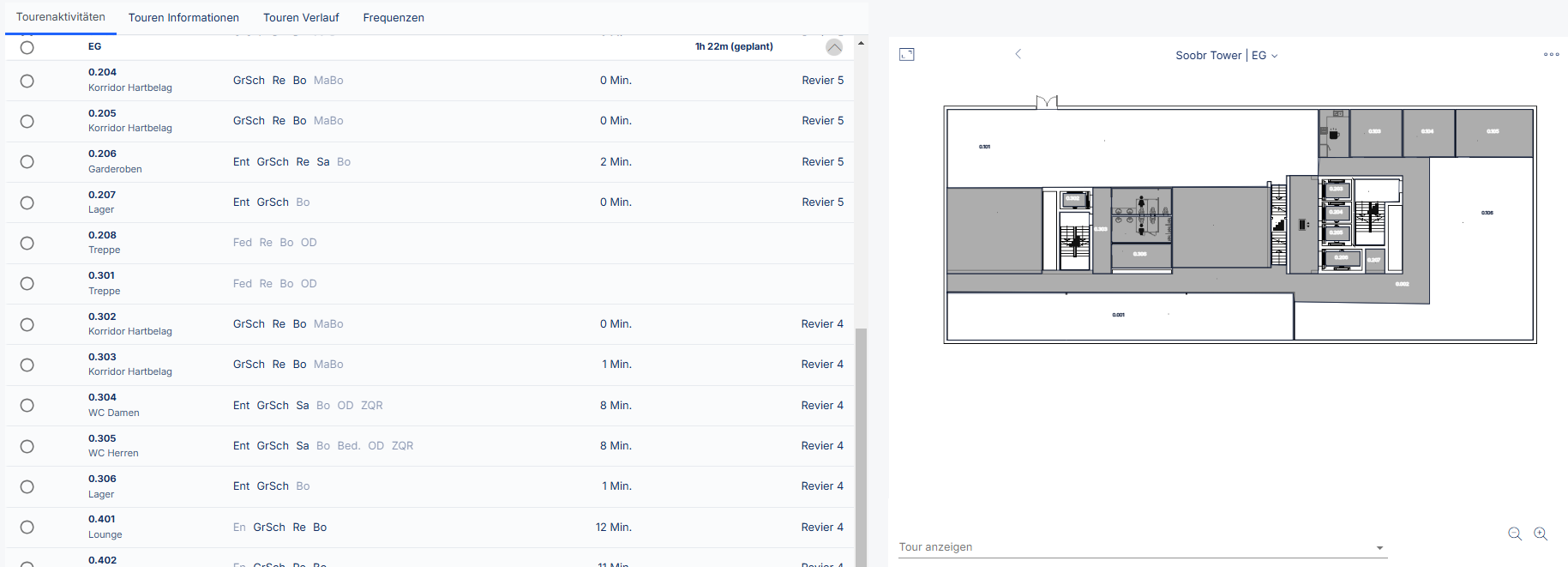Click '8 Min.' duration in WC Damen row
Image resolution: width=1568 pixels, height=567 pixels.
616,406
